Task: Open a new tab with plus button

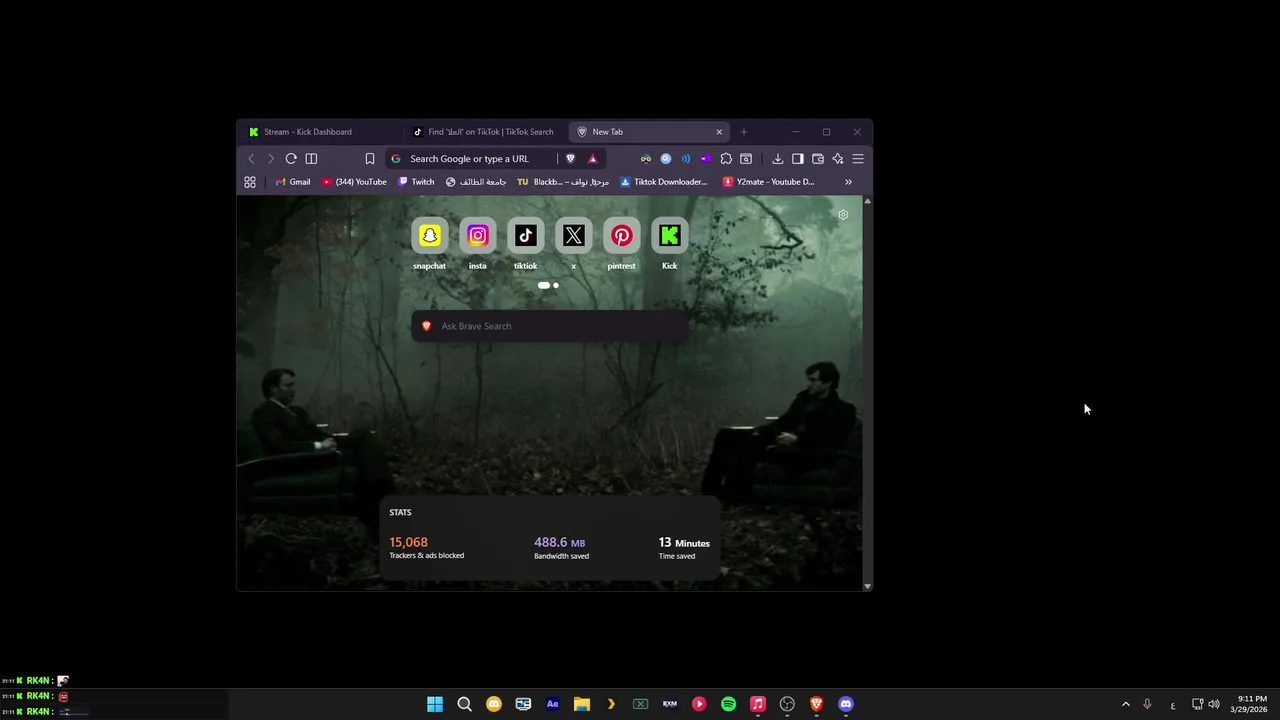Action: [743, 132]
